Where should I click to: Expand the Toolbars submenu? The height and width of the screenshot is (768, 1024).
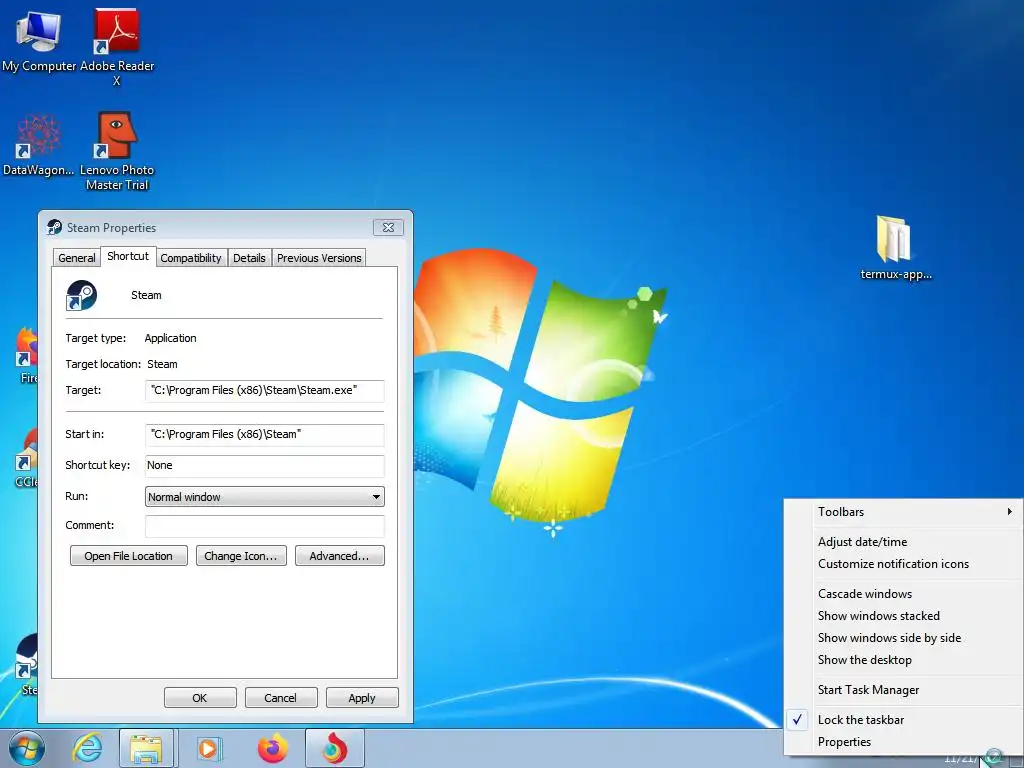coord(903,512)
